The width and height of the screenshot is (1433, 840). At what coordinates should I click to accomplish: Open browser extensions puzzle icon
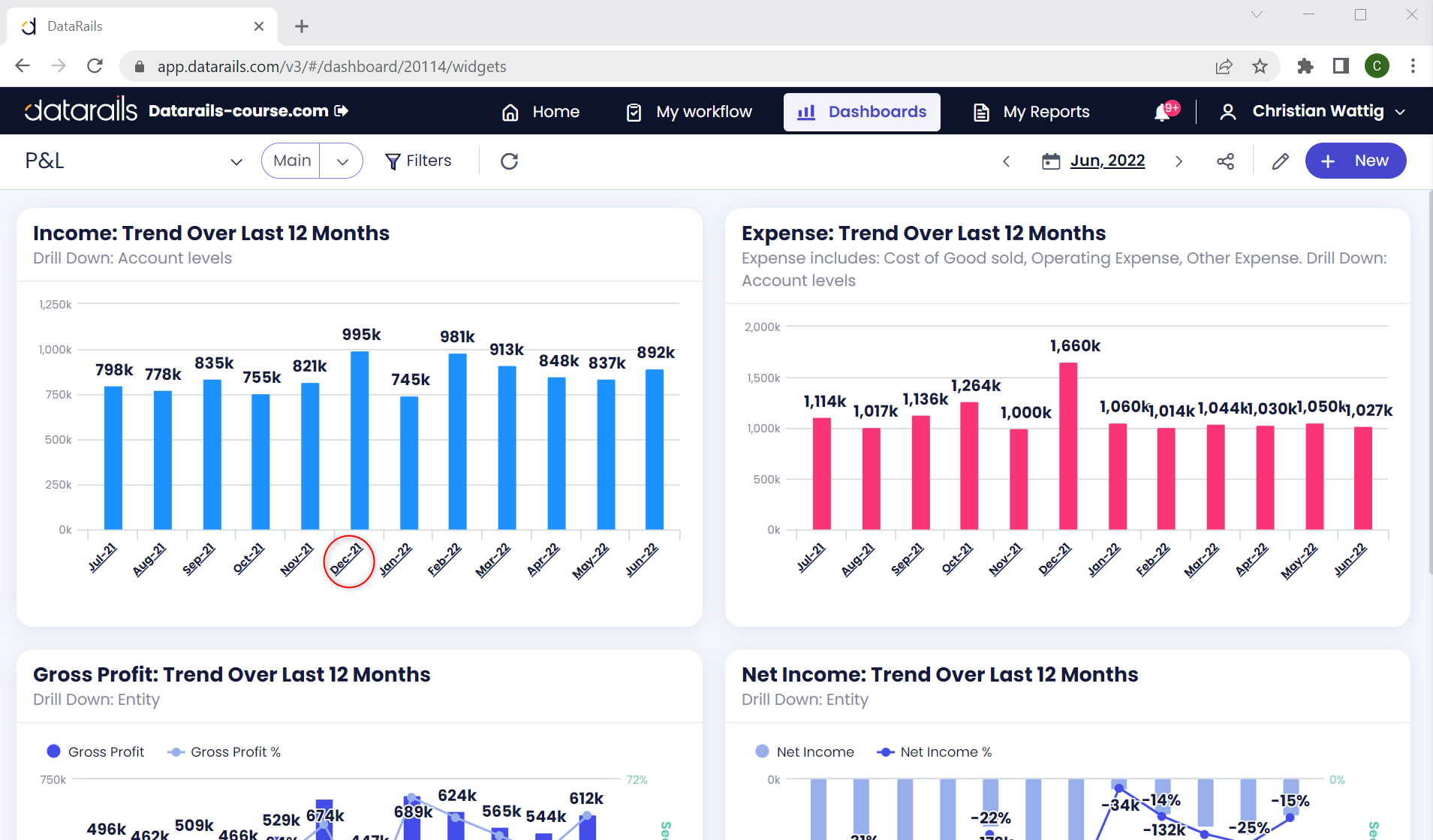point(1305,66)
